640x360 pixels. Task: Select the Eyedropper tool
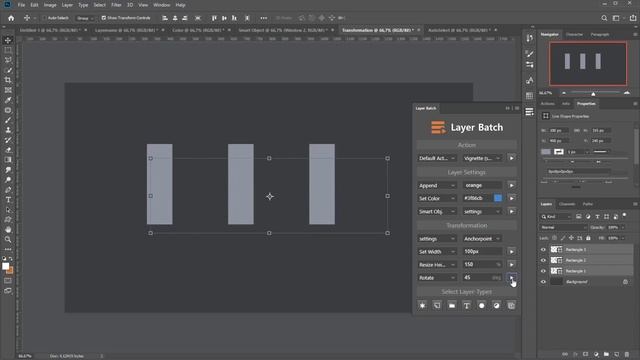pos(8,100)
